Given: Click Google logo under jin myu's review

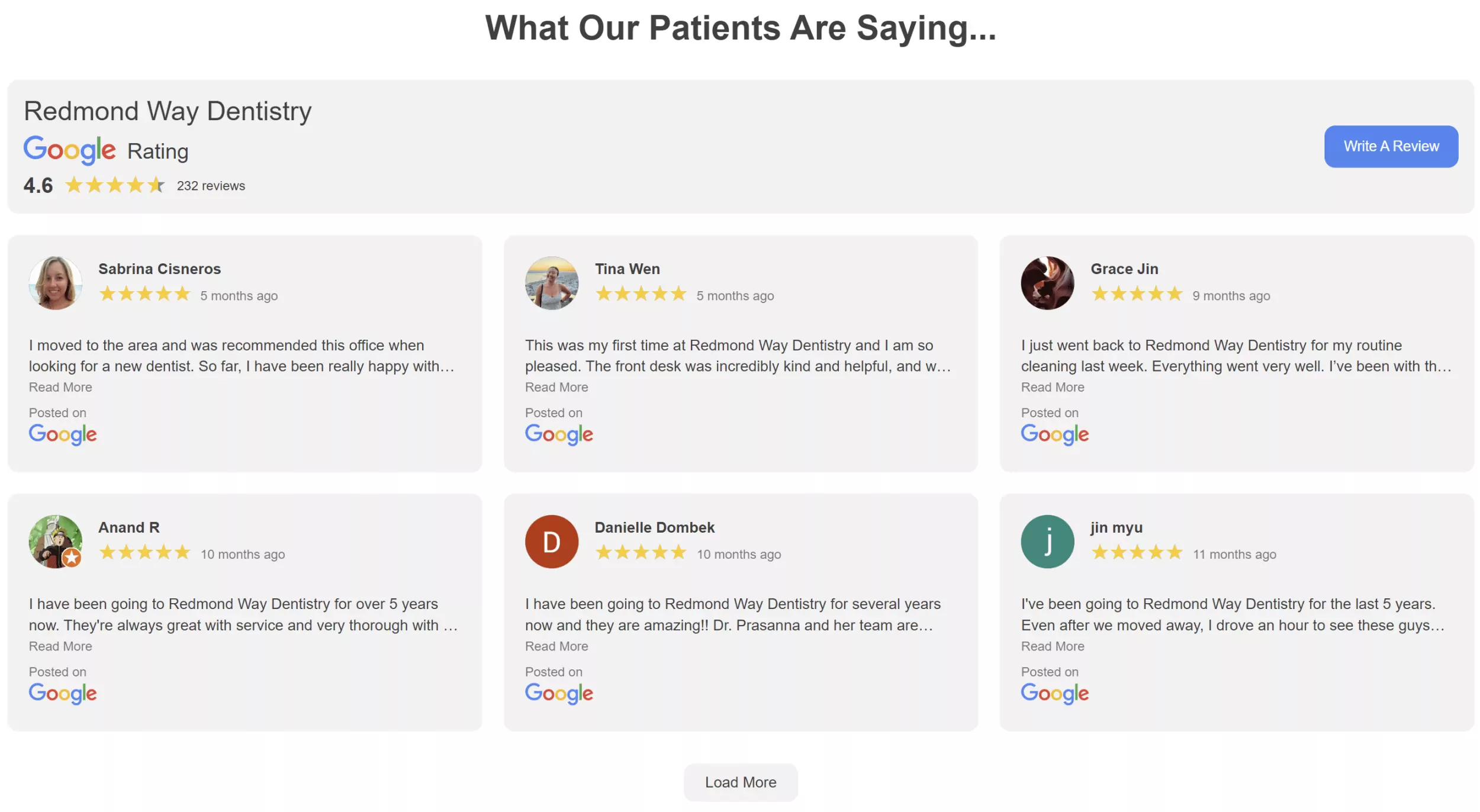Looking at the screenshot, I should click(x=1054, y=693).
